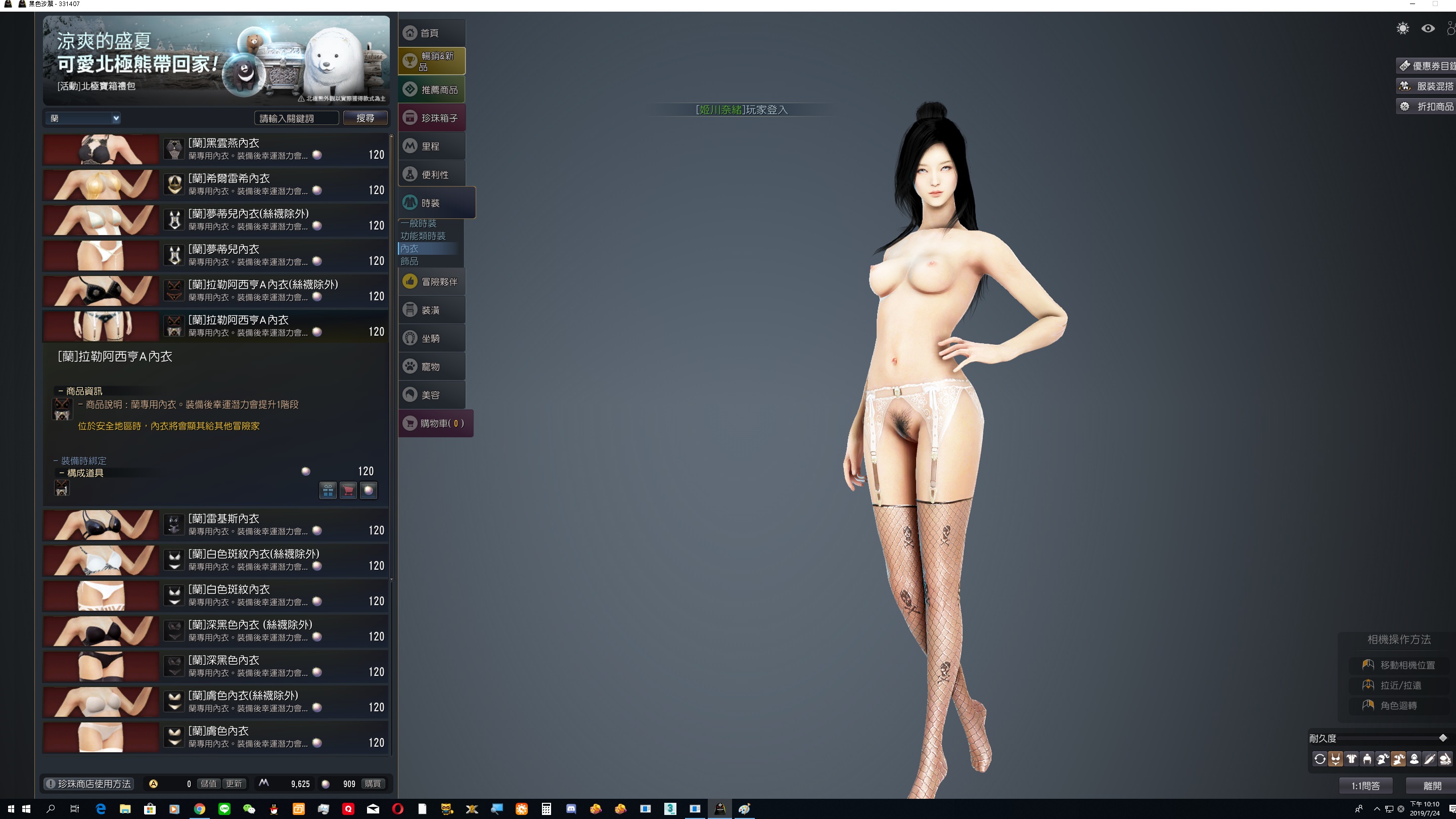Click the pearl purchase icon button

(369, 490)
